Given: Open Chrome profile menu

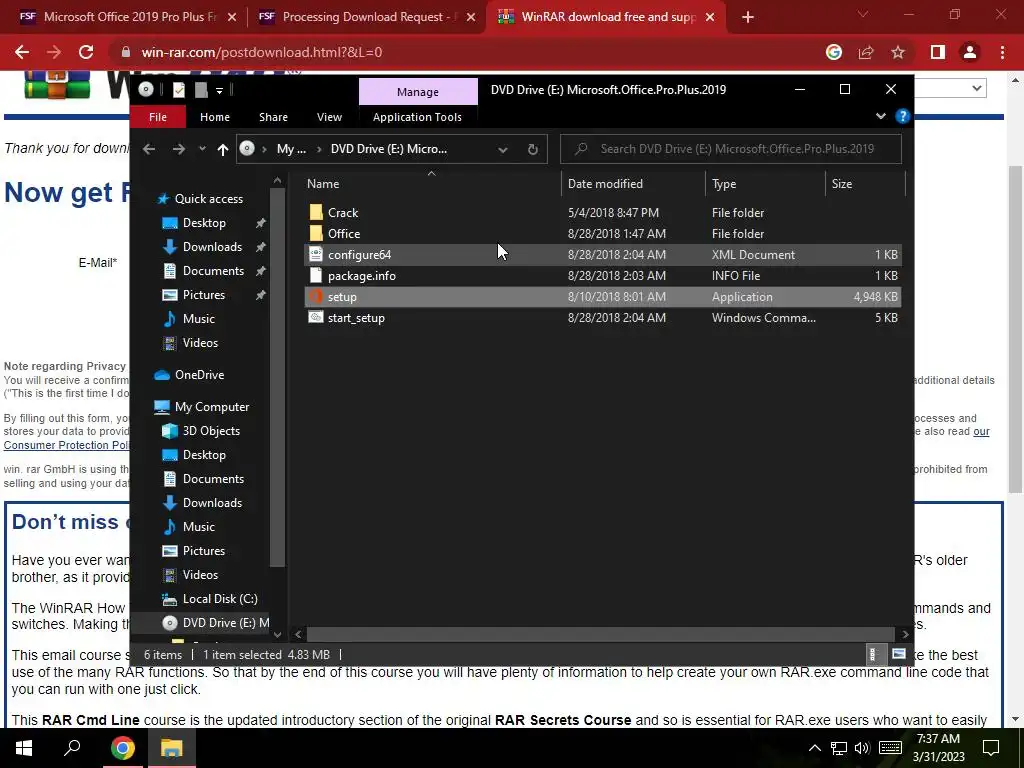Looking at the screenshot, I should click(x=970, y=52).
